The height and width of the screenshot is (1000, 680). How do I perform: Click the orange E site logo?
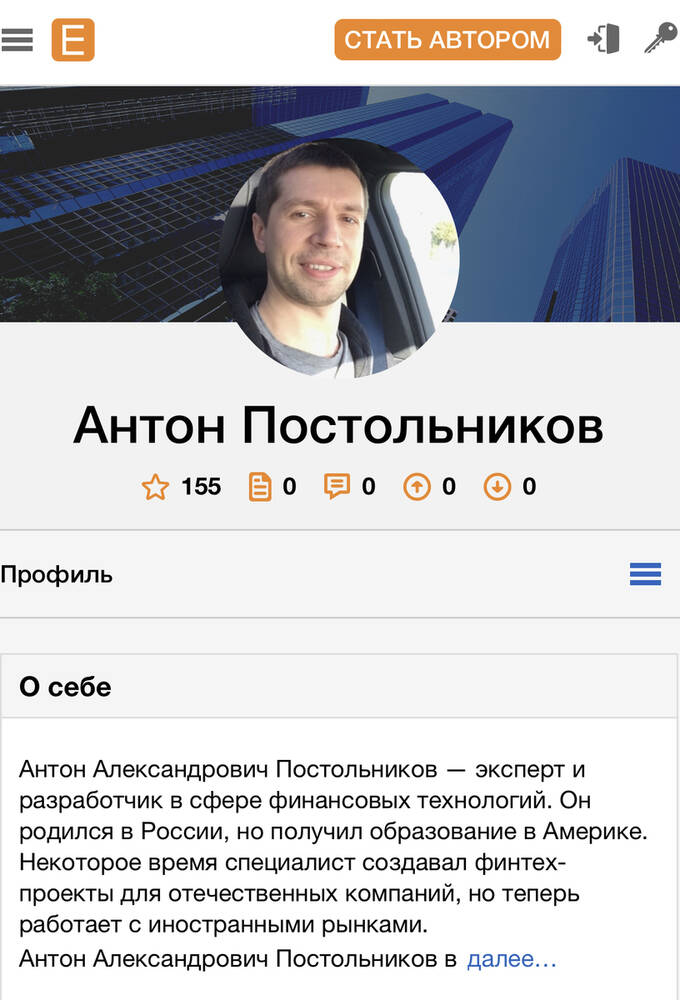click(x=73, y=40)
